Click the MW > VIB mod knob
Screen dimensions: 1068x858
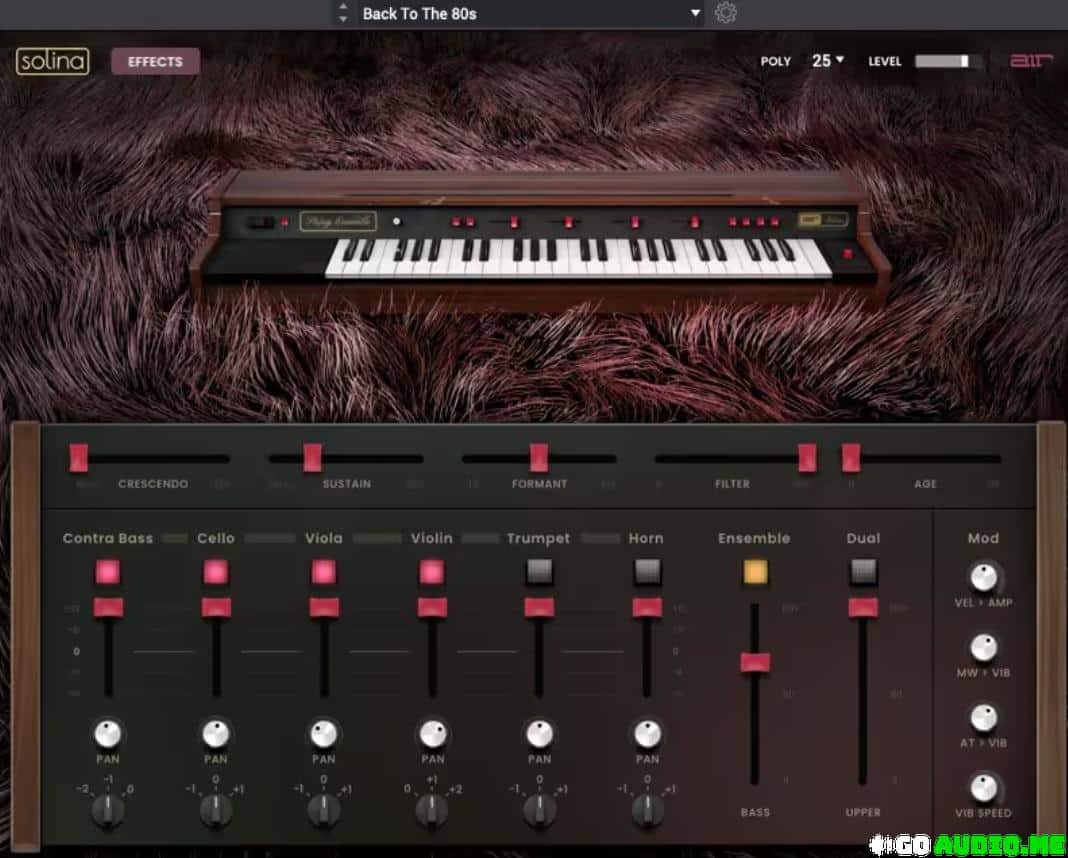click(984, 648)
